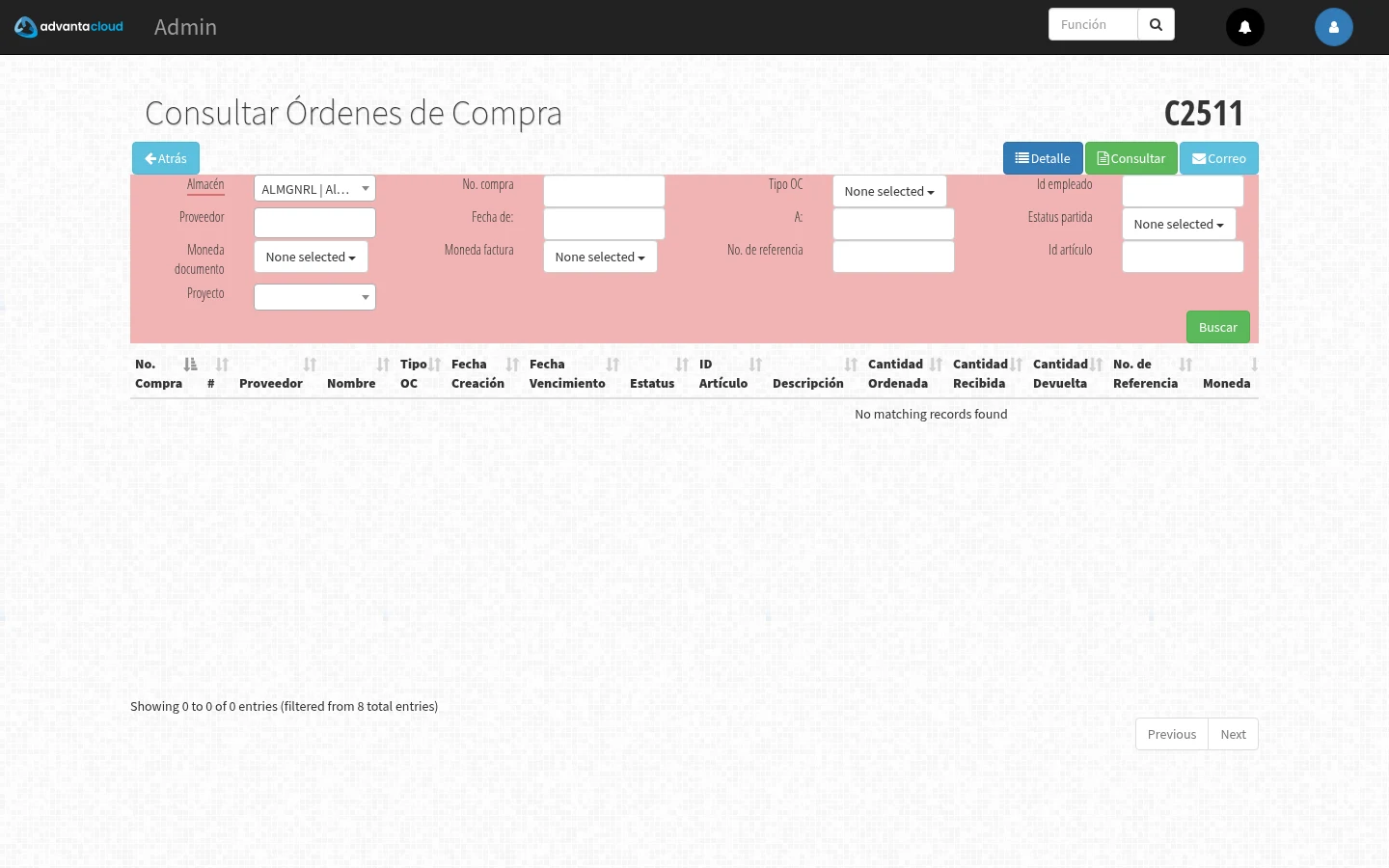The width and height of the screenshot is (1389, 868).
Task: Sort by Fecha Creación column
Action: pyautogui.click(x=485, y=373)
